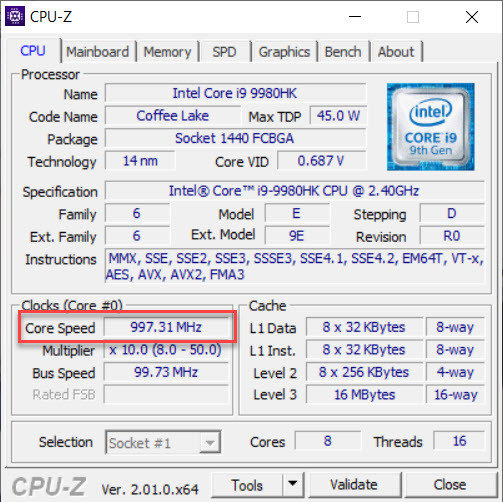Click the Tools button
Image resolution: width=503 pixels, height=502 pixels.
pyautogui.click(x=247, y=485)
